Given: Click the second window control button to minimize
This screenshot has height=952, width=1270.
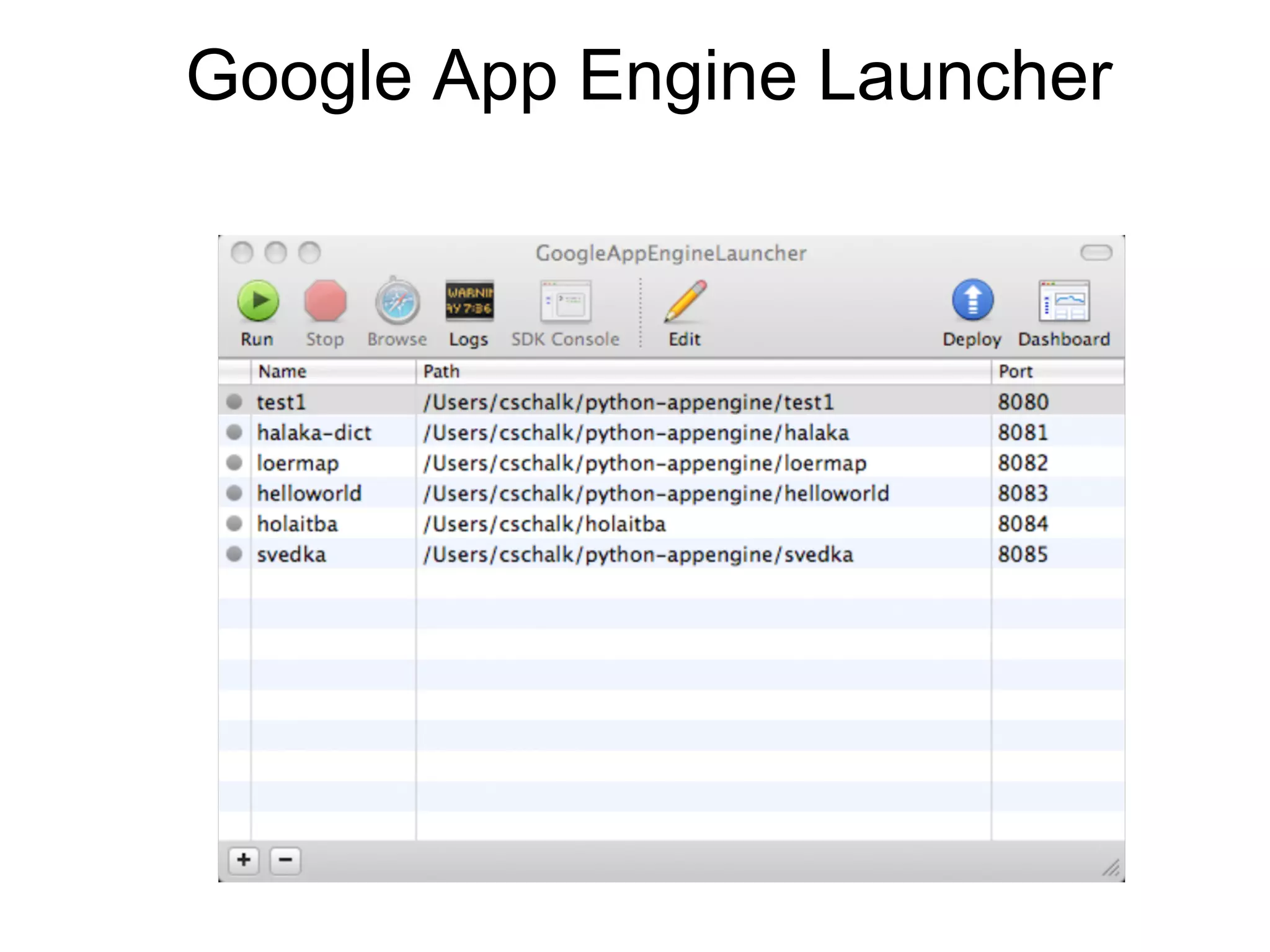Looking at the screenshot, I should click(x=276, y=253).
